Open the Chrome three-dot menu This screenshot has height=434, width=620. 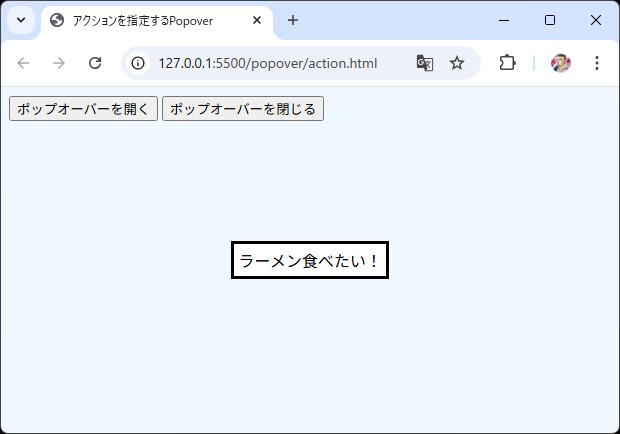point(597,63)
